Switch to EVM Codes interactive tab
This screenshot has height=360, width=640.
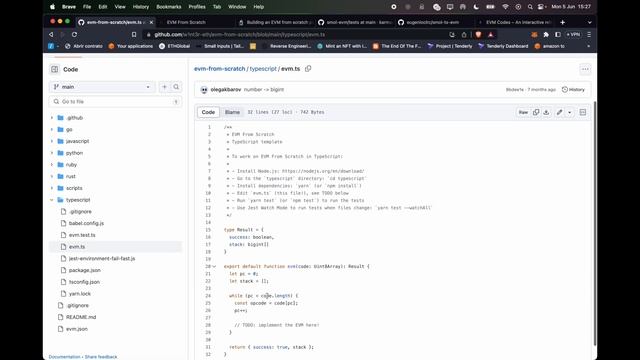[515, 22]
